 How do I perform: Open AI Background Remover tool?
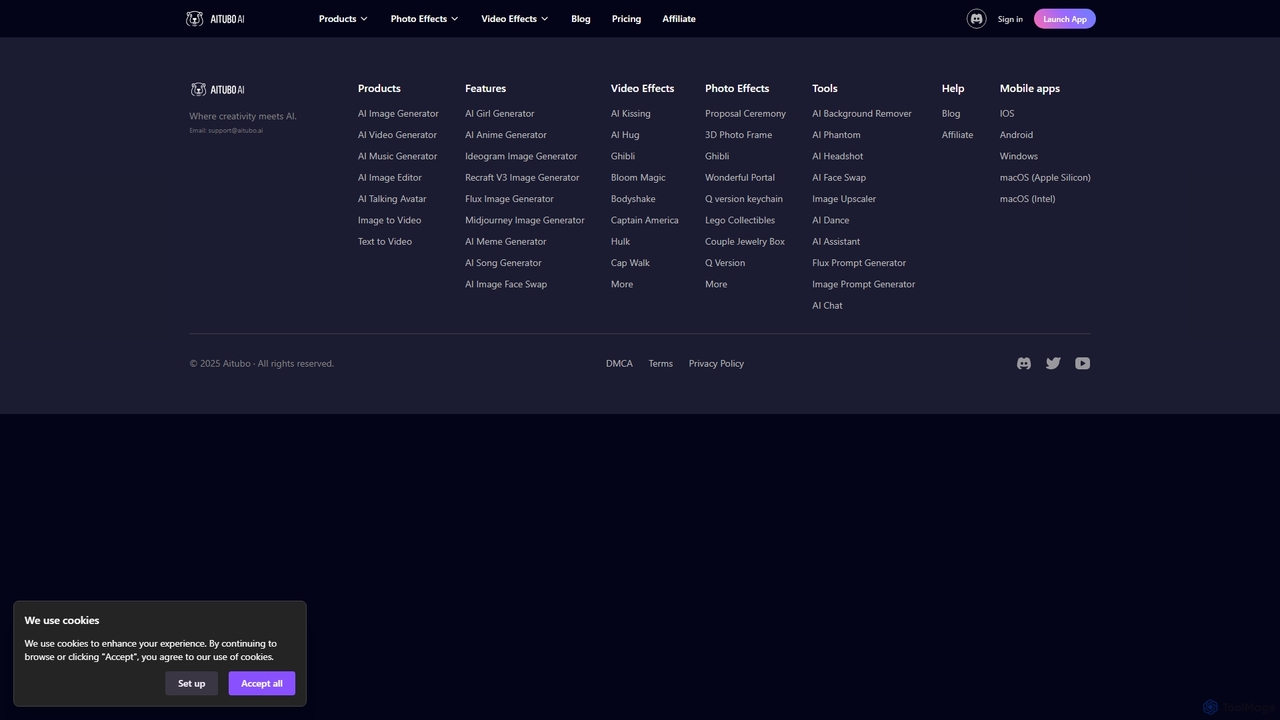point(862,114)
